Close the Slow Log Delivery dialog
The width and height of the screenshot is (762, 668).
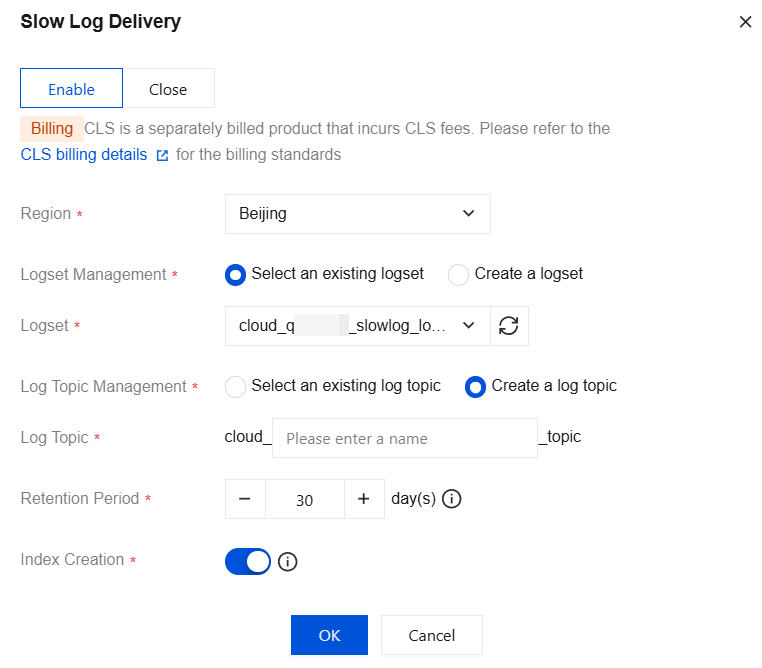tap(745, 22)
